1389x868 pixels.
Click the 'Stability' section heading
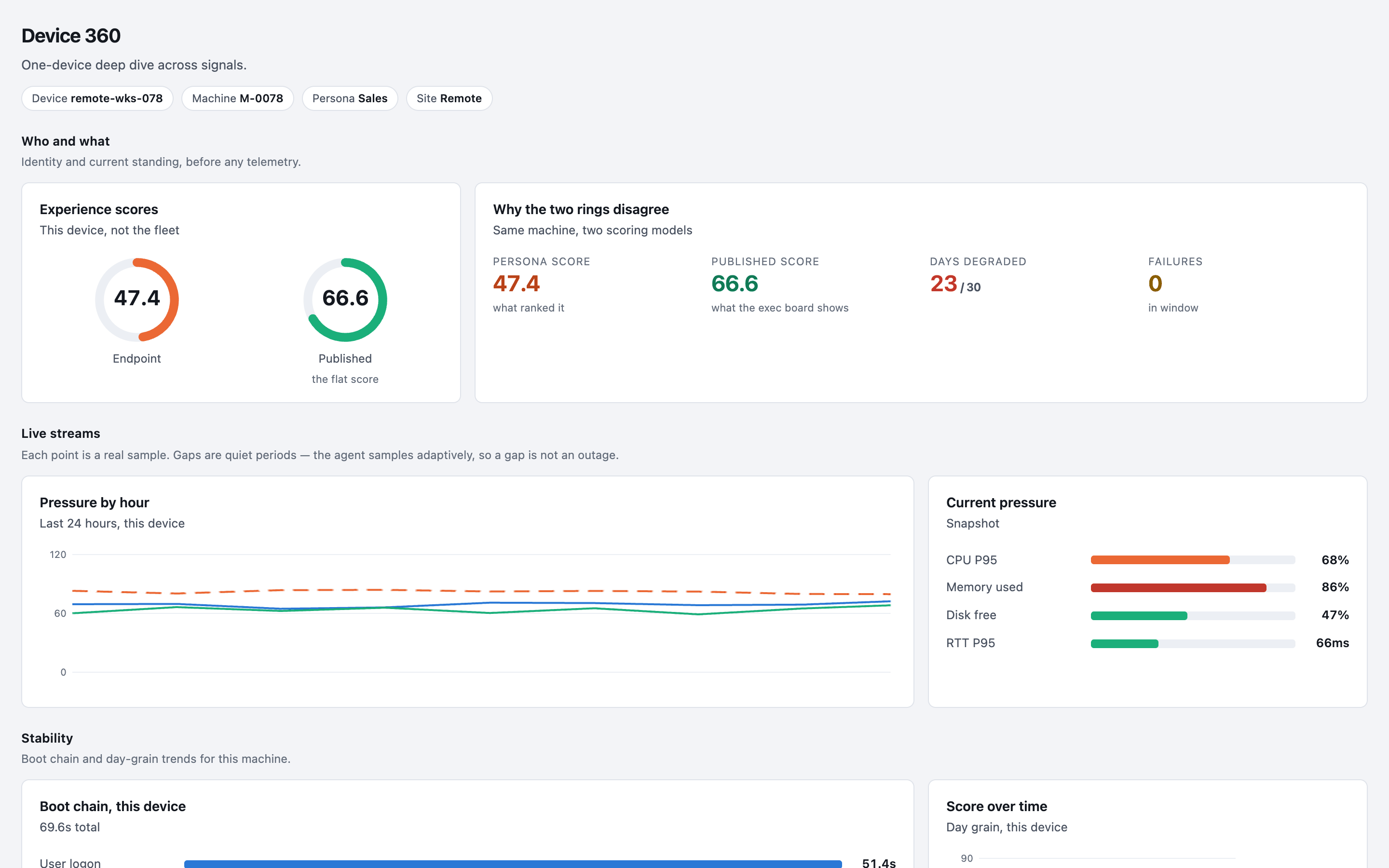click(47, 738)
